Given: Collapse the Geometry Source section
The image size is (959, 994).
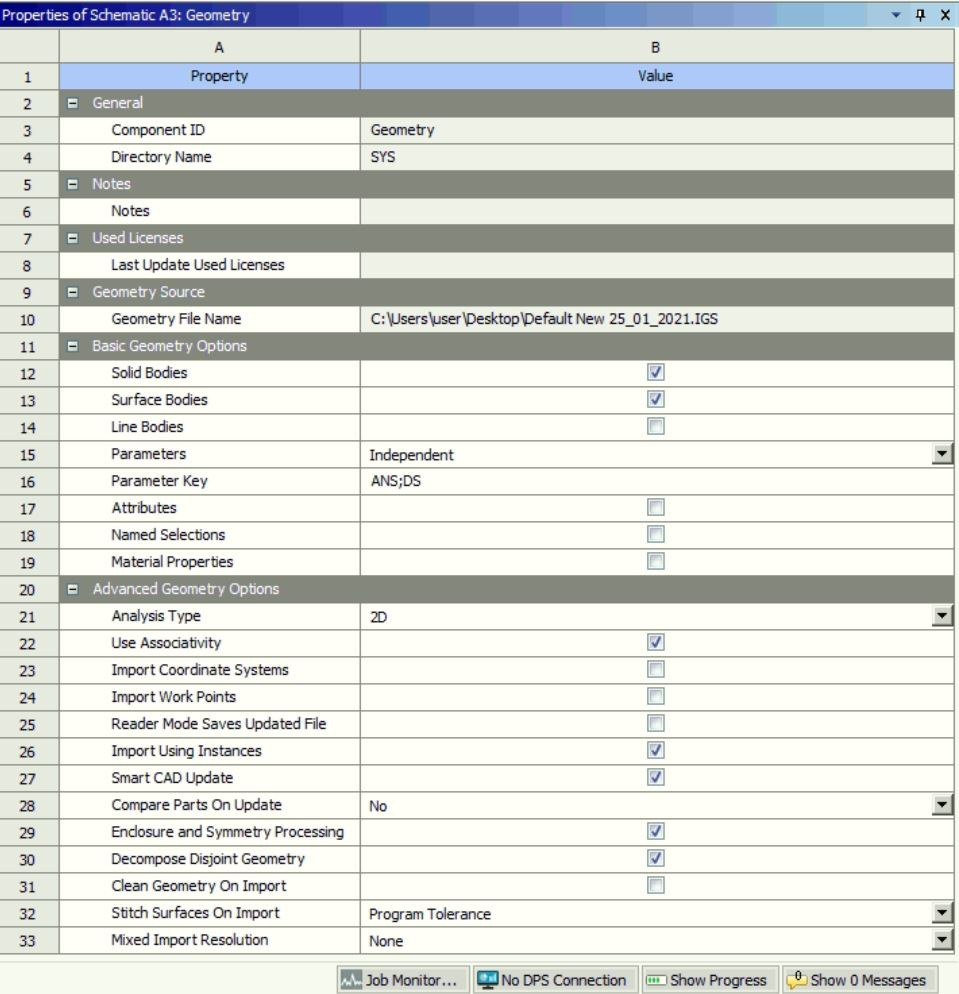Looking at the screenshot, I should [x=73, y=292].
